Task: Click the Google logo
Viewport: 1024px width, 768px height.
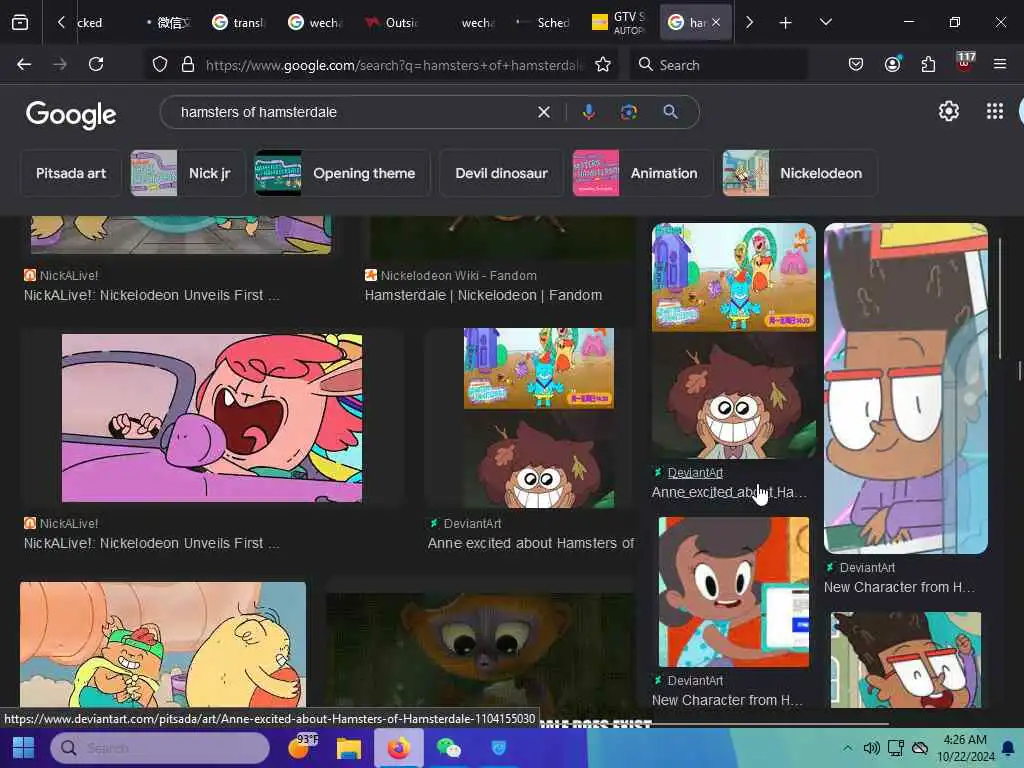Action: click(x=71, y=115)
